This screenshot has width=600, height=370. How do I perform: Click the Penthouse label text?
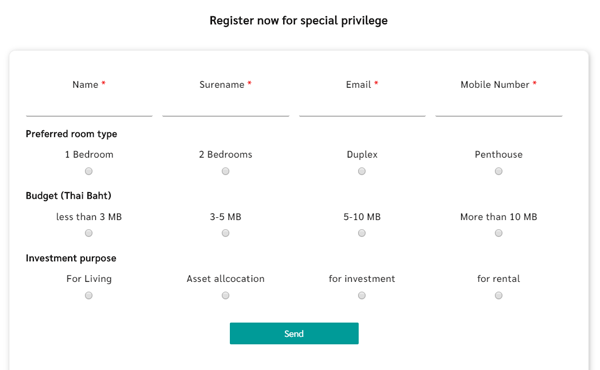[498, 155]
